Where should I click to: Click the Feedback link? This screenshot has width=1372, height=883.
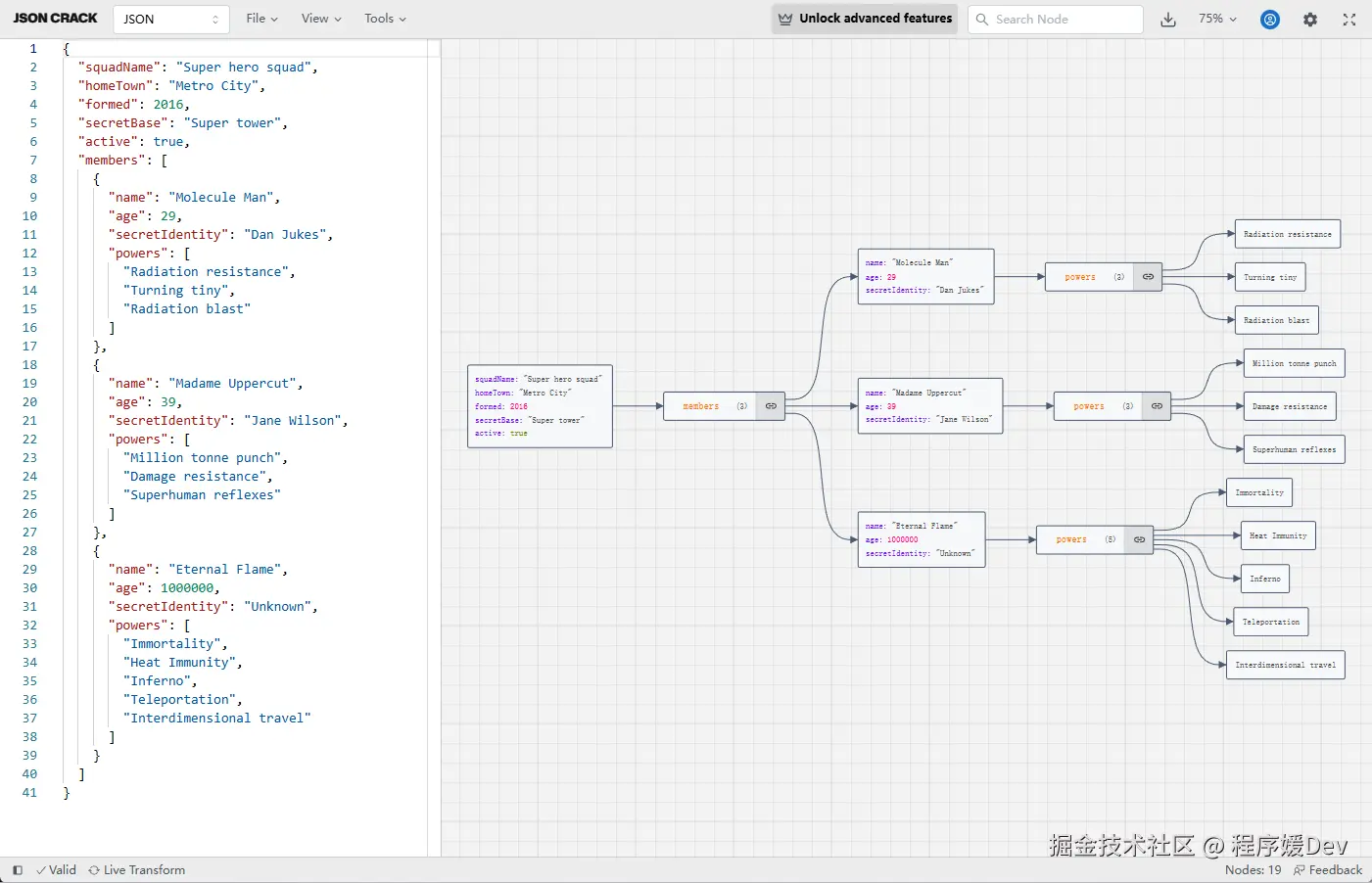click(1328, 869)
